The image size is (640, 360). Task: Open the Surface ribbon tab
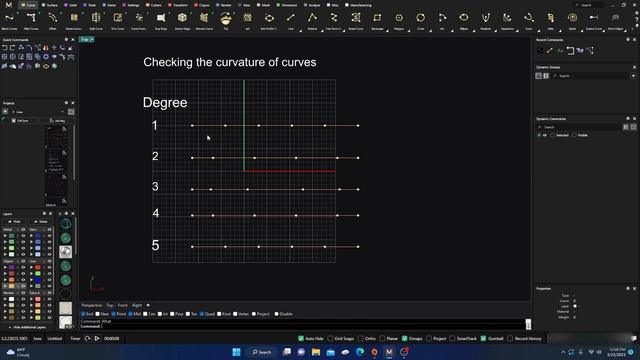pos(50,5)
